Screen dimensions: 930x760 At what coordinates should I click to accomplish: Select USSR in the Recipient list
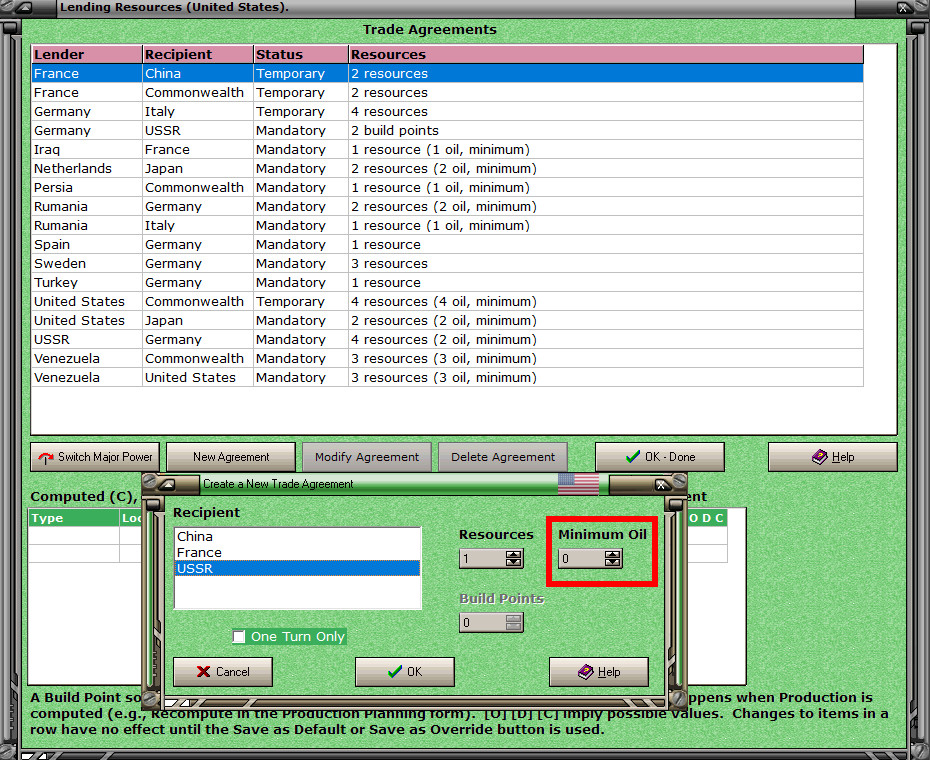click(x=297, y=568)
